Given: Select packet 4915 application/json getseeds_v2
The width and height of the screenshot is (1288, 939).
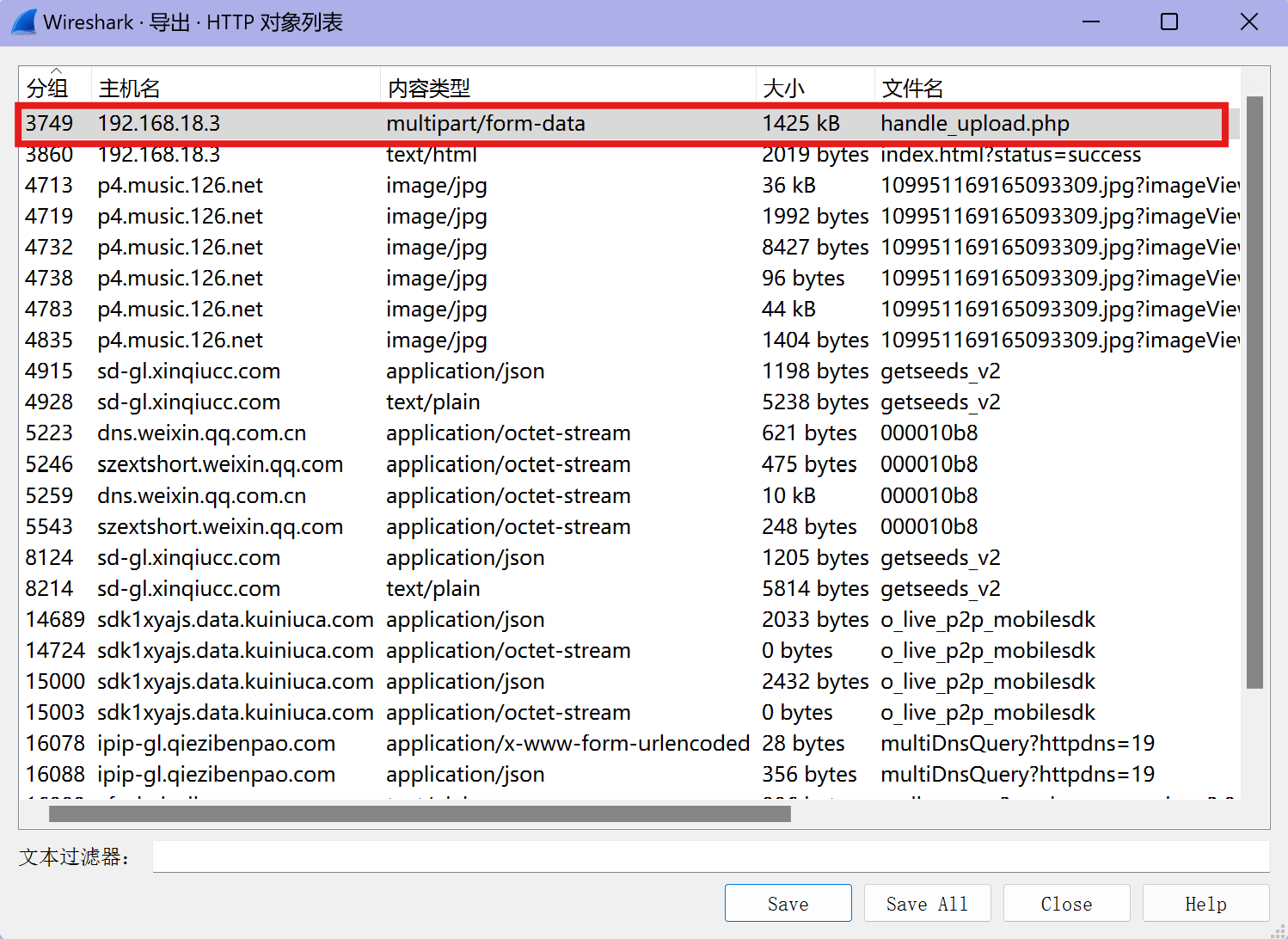Looking at the screenshot, I should click(629, 371).
